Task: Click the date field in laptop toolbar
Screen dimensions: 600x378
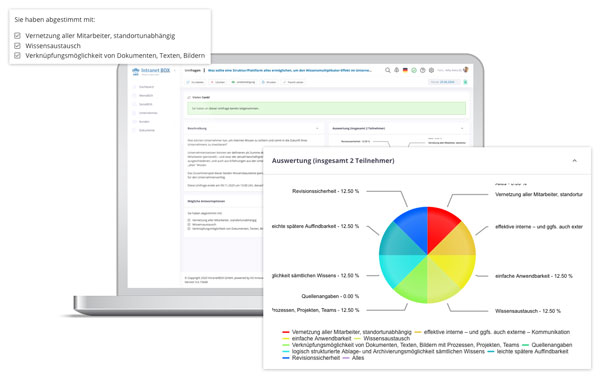Action: (x=444, y=82)
